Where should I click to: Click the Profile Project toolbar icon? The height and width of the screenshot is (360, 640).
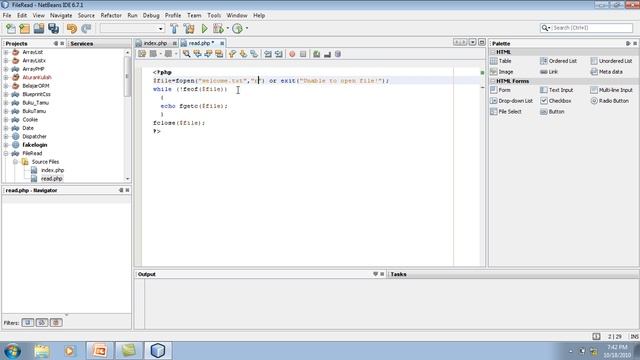pyautogui.click(x=238, y=29)
